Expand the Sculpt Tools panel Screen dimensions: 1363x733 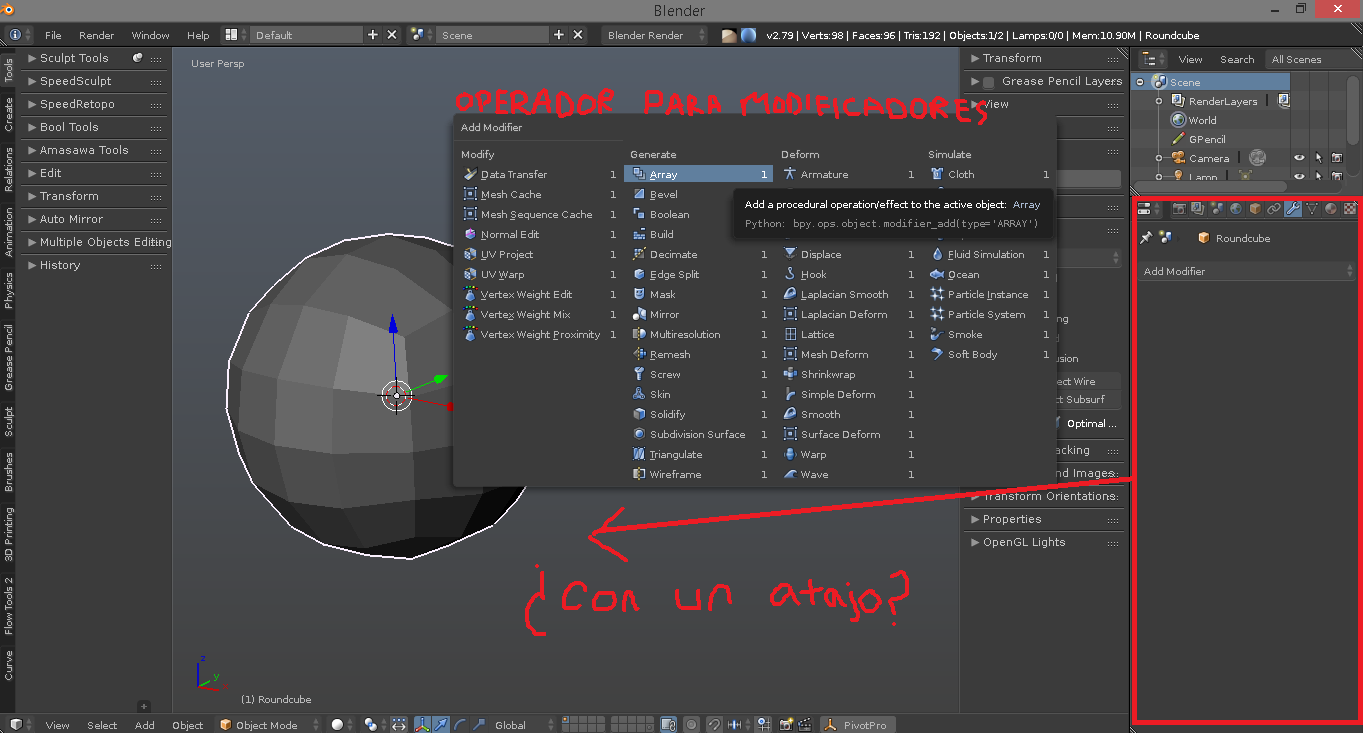(x=74, y=58)
